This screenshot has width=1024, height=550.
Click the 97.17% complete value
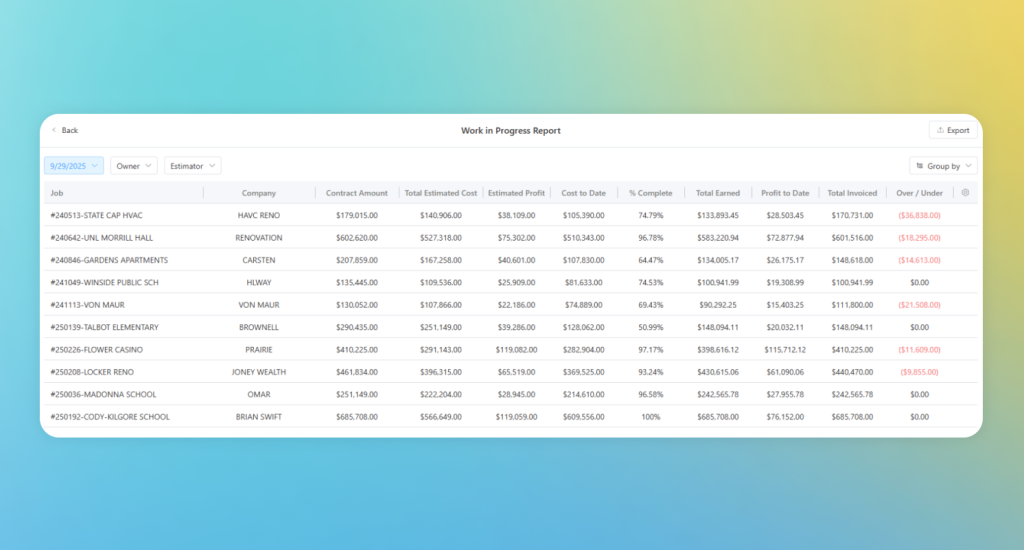pos(650,349)
